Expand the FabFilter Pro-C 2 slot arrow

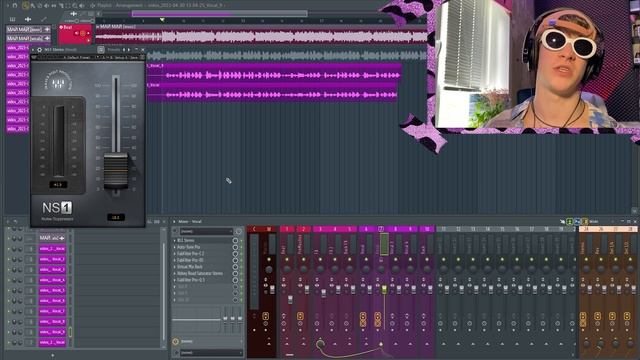(x=175, y=253)
